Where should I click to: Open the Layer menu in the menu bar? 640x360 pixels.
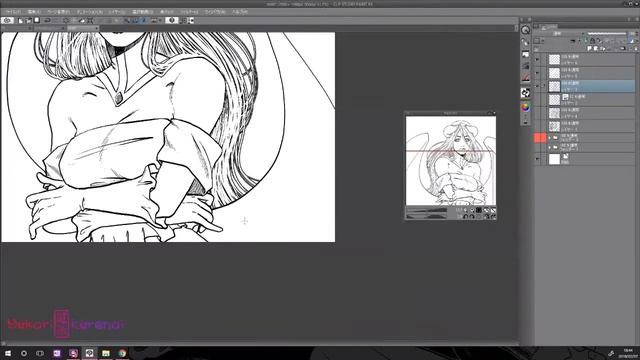point(117,12)
